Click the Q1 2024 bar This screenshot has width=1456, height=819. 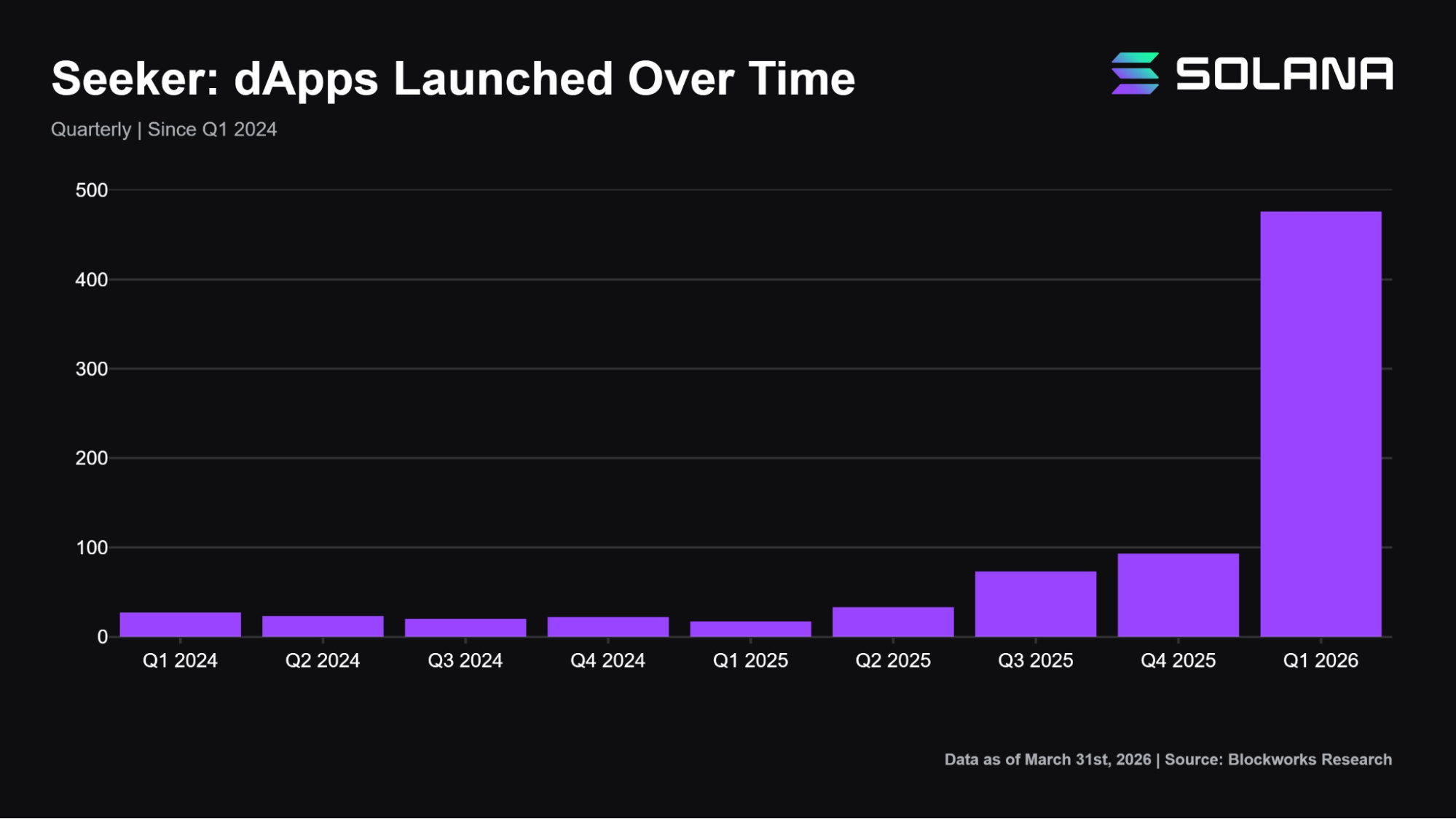180,625
